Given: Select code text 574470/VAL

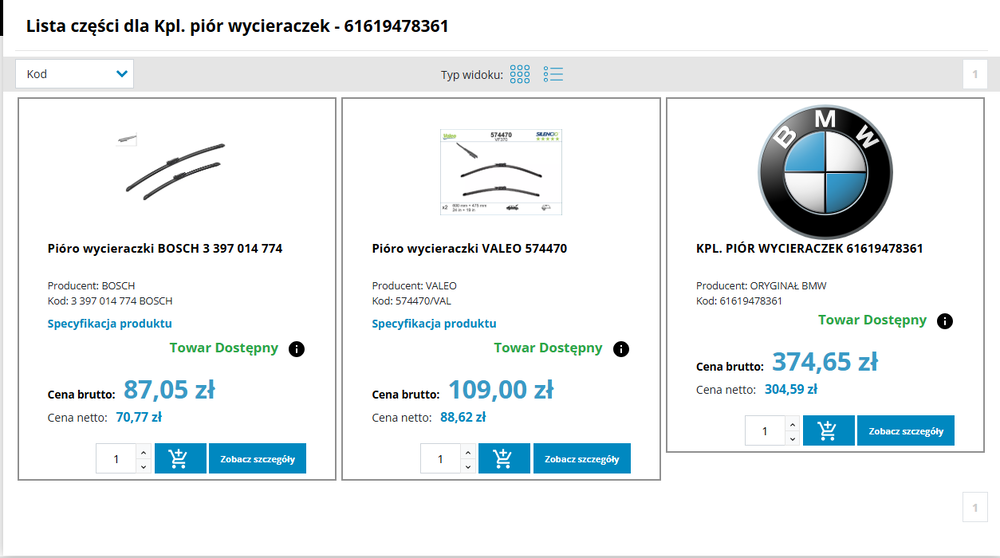Looking at the screenshot, I should pyautogui.click(x=423, y=301).
